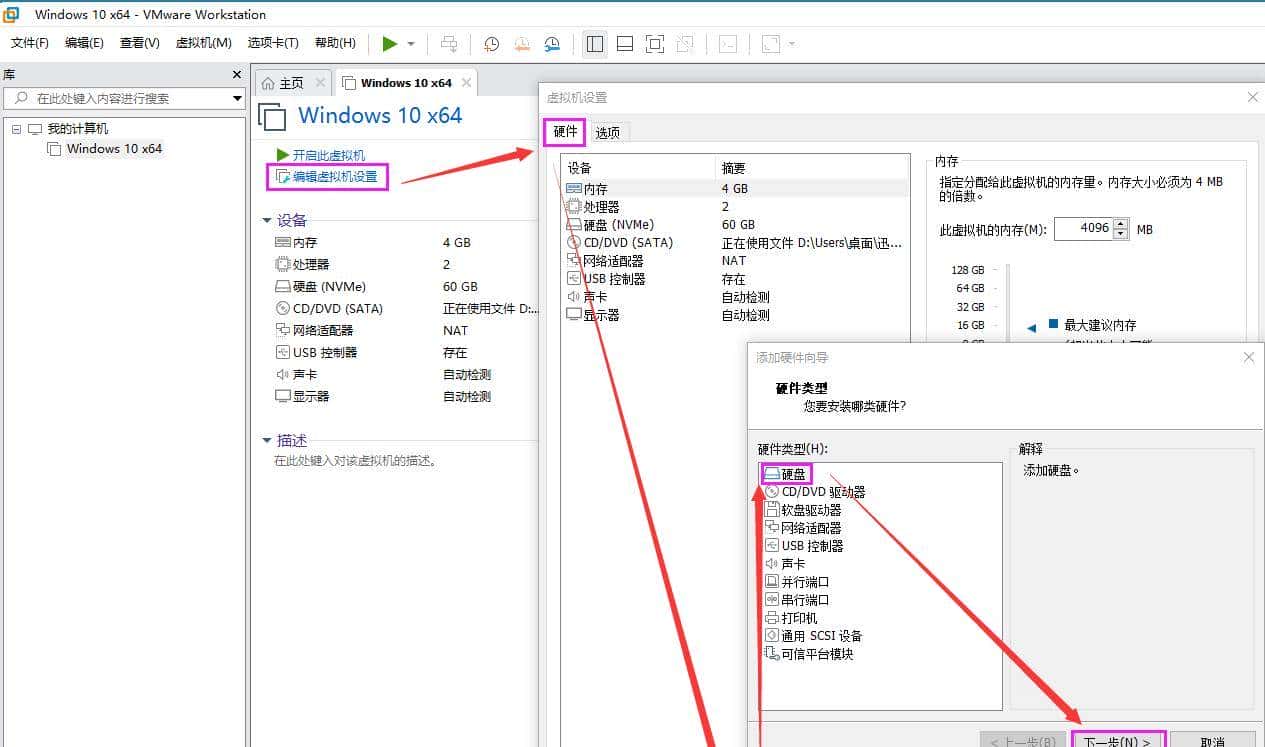Click the 下一步(N) button
1265x747 pixels.
(1117, 742)
